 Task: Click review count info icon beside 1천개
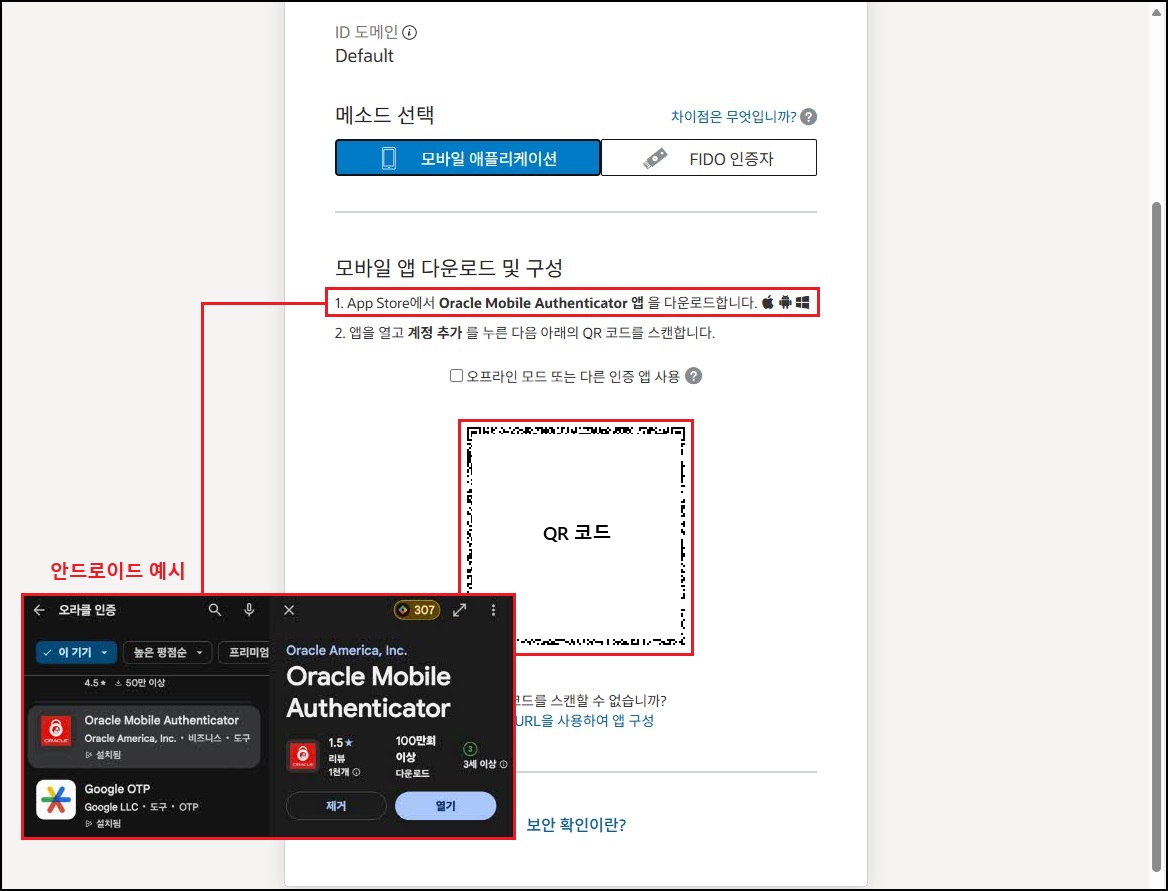pos(356,772)
